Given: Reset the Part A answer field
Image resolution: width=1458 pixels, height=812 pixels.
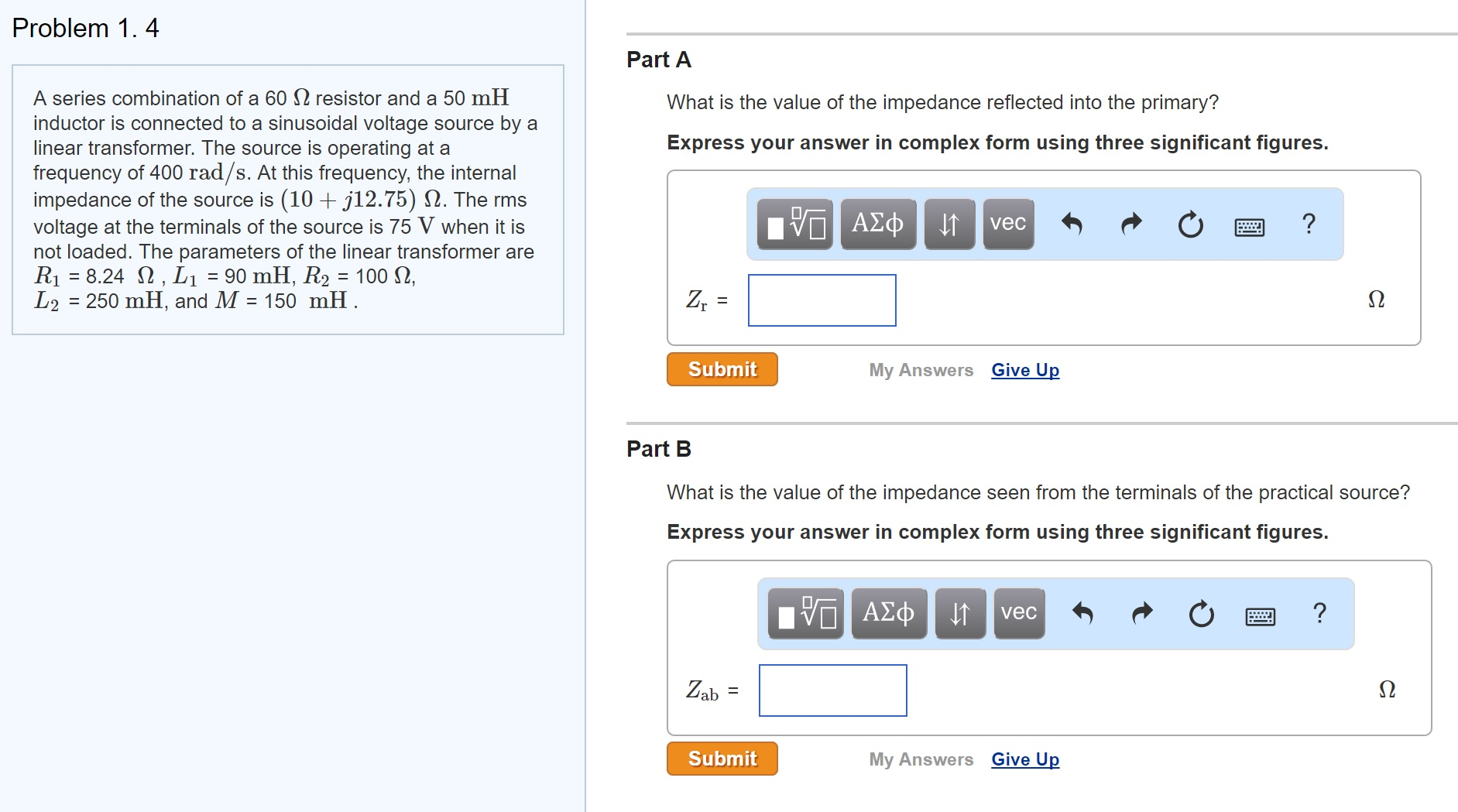Looking at the screenshot, I should [1190, 224].
